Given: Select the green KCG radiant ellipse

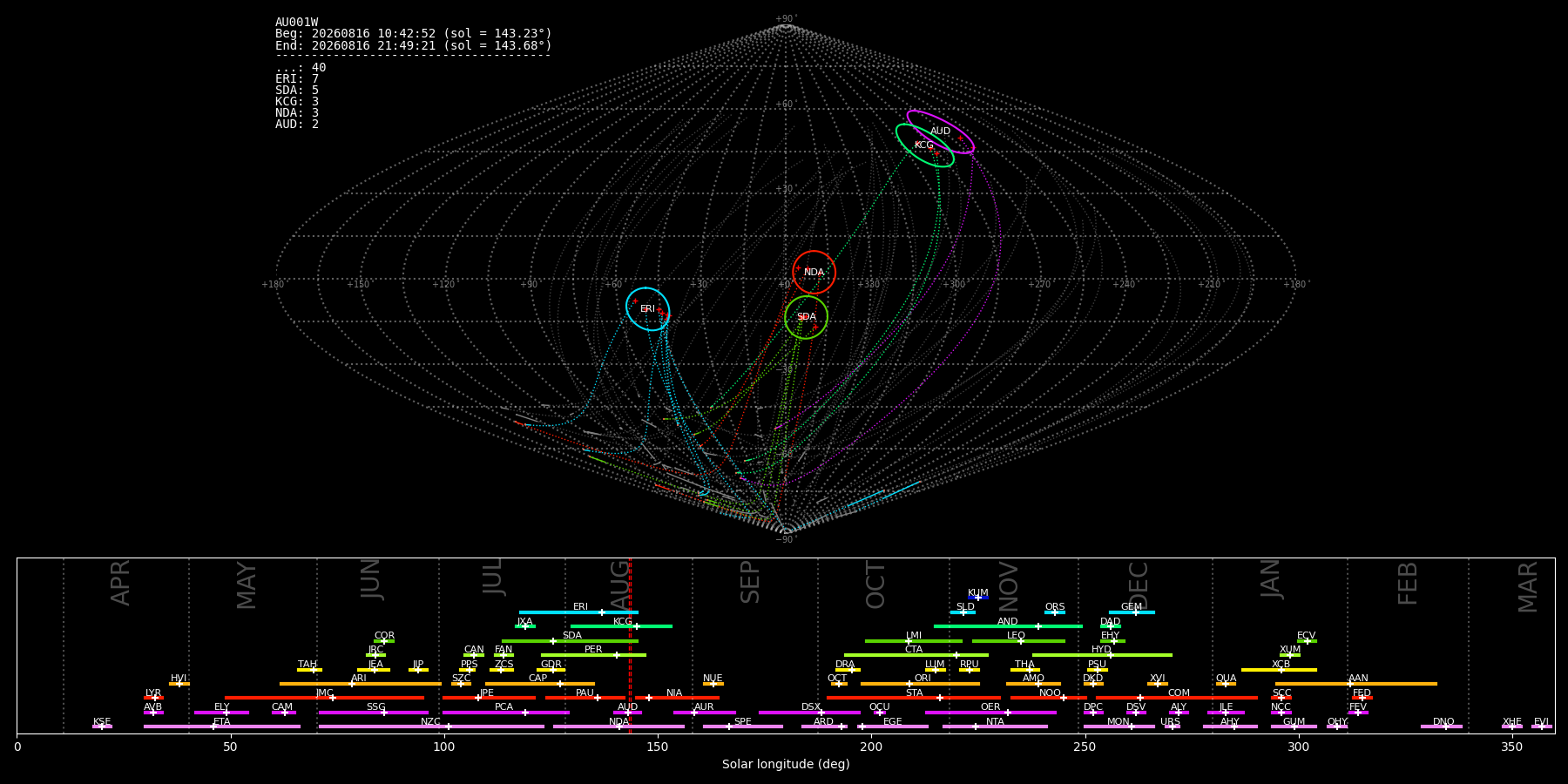Looking at the screenshot, I should 925,145.
